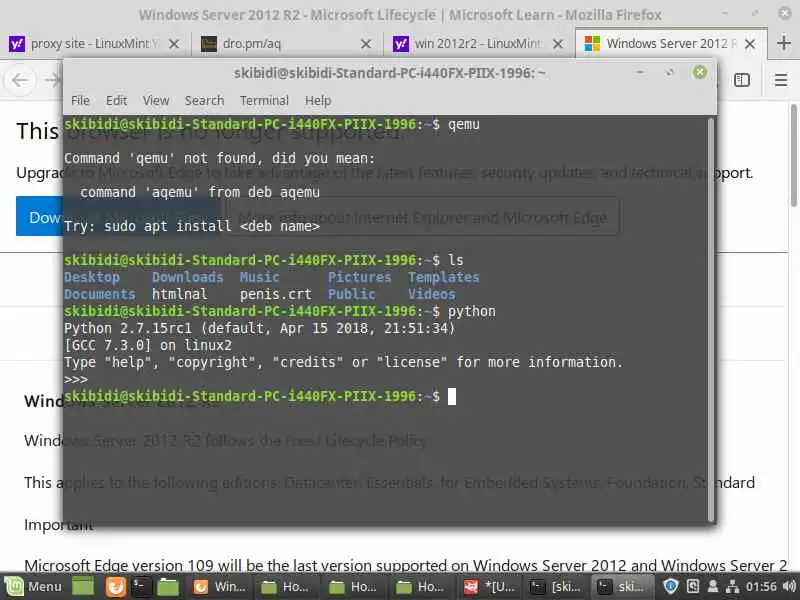Launch Terminal from the panel launcher
The width and height of the screenshot is (800, 600).
[x=141, y=587]
